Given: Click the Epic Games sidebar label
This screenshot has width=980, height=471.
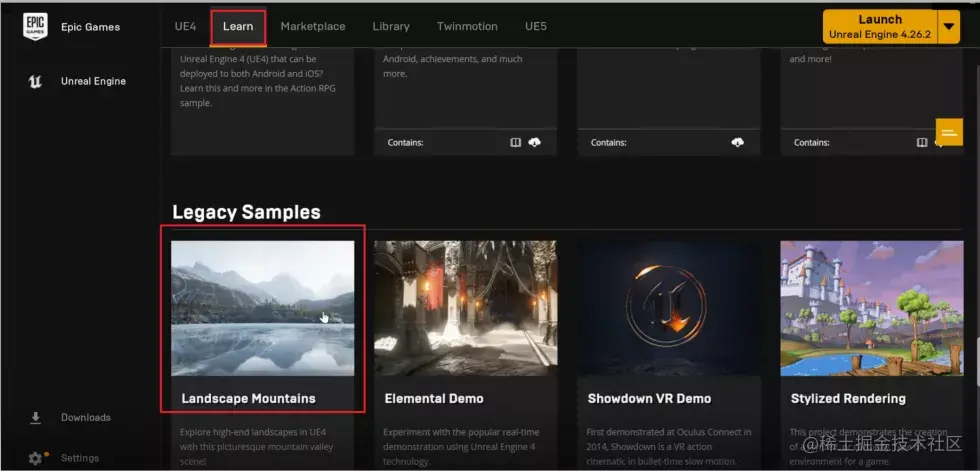Looking at the screenshot, I should pyautogui.click(x=91, y=27).
